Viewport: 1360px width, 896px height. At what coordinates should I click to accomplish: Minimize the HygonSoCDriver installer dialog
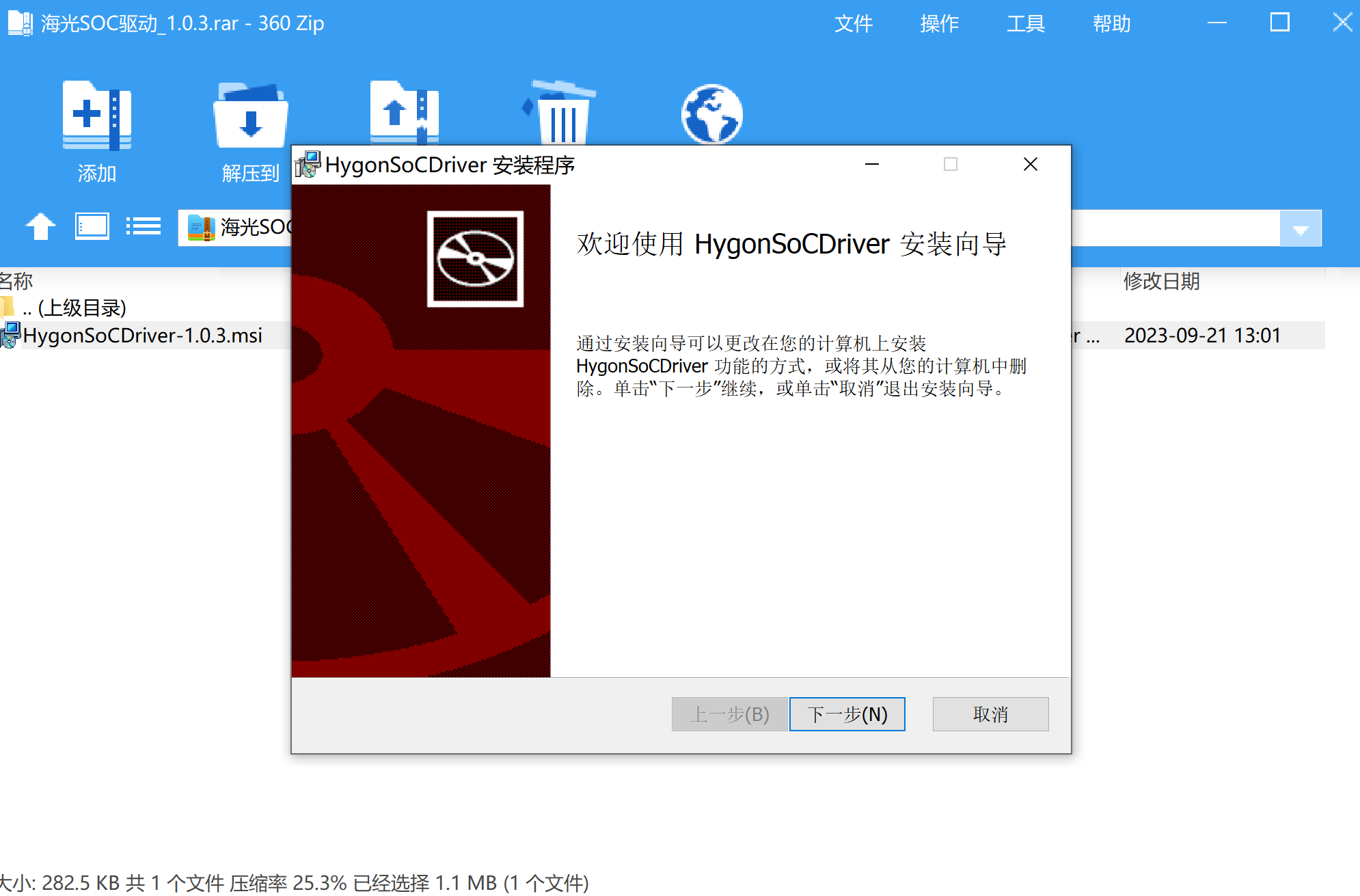tap(872, 165)
